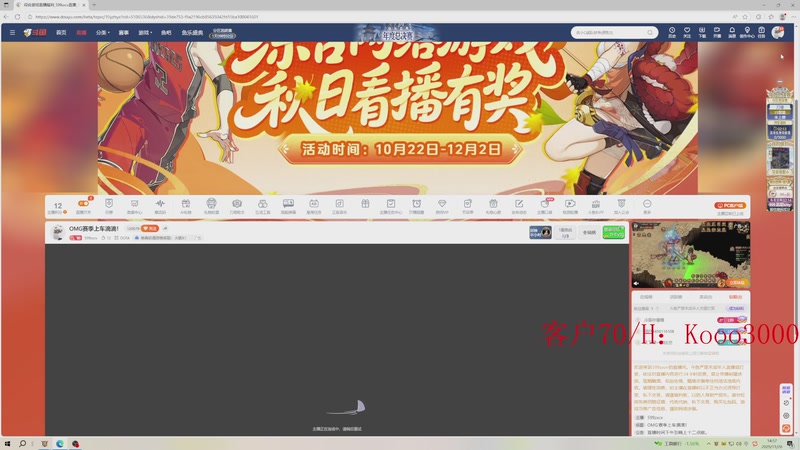Go to 首页 home tab

pos(61,32)
